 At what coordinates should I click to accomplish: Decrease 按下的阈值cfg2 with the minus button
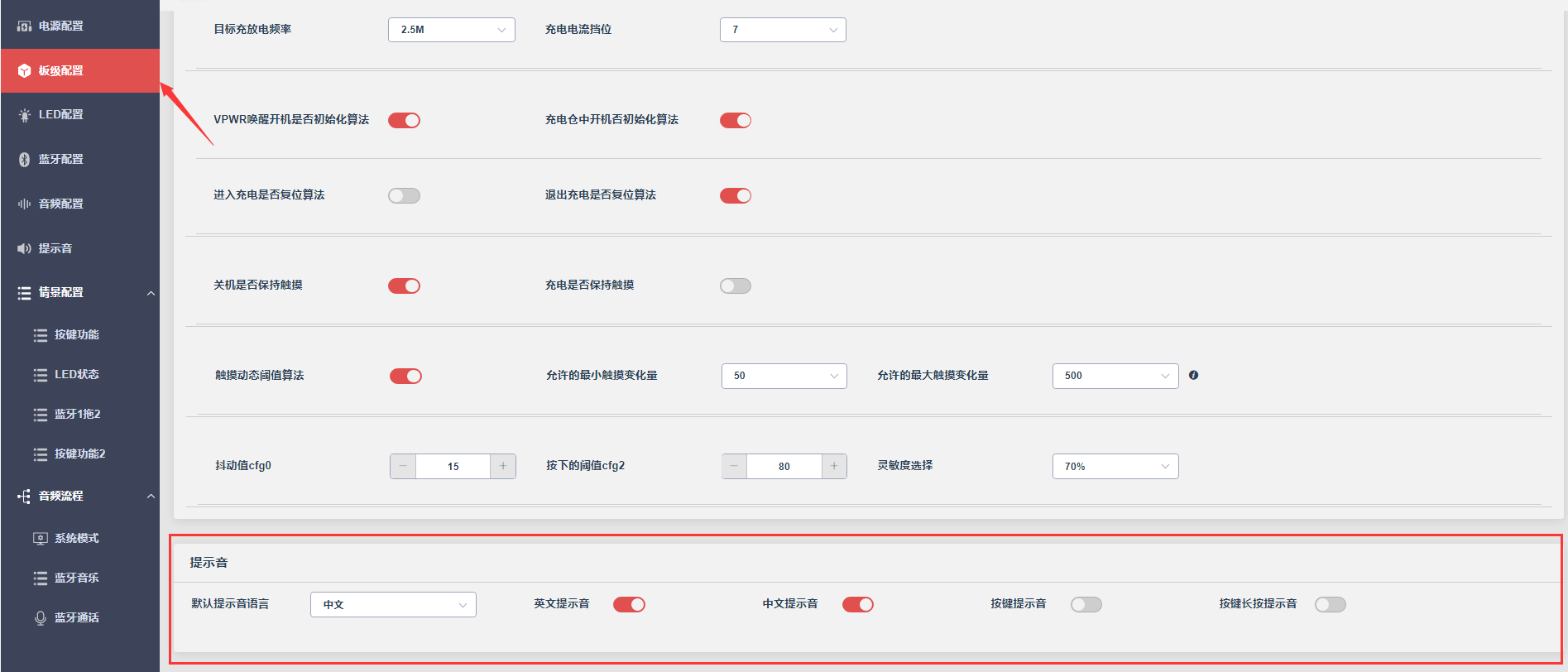coord(734,467)
